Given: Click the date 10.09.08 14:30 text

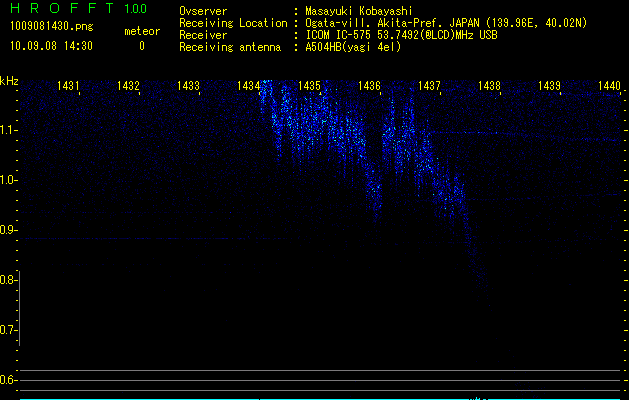Looking at the screenshot, I should pyautogui.click(x=51, y=46).
